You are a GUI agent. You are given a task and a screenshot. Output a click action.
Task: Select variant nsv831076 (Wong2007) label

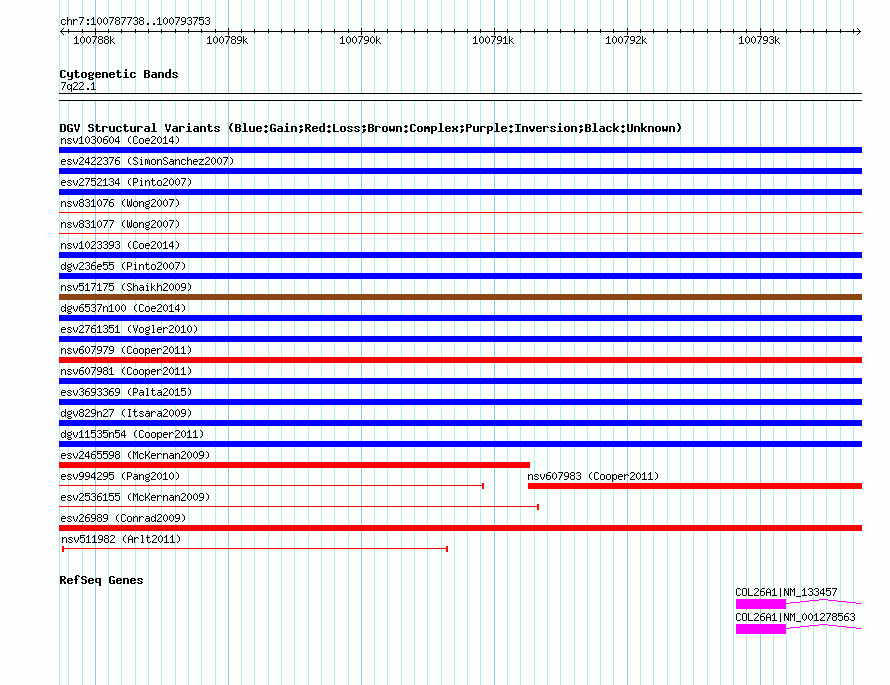(120, 203)
